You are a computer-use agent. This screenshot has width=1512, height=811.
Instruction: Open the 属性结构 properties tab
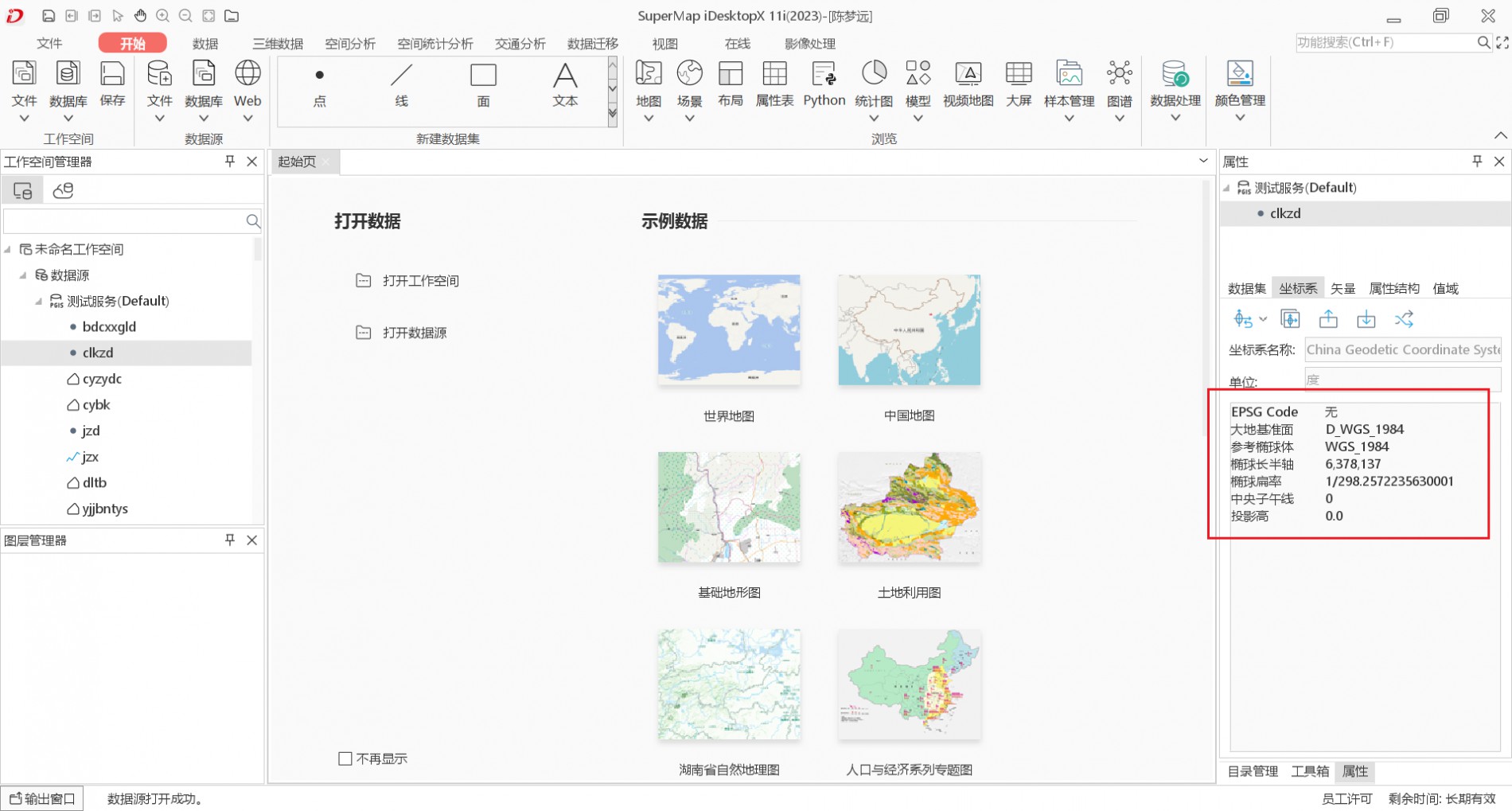[x=1394, y=288]
